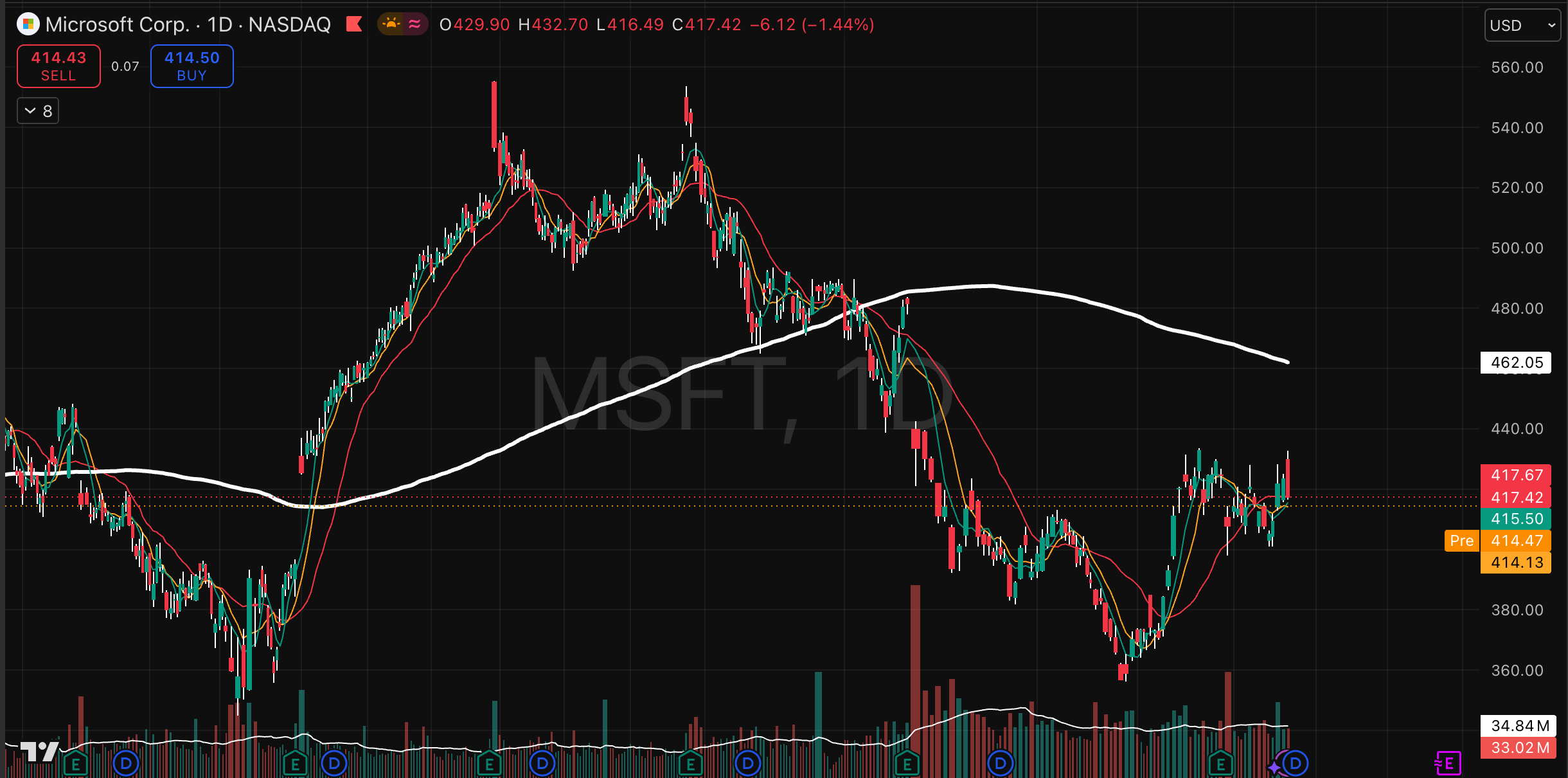The image size is (1568, 778).
Task: Click the 480.00 price axis label
Action: (1517, 309)
